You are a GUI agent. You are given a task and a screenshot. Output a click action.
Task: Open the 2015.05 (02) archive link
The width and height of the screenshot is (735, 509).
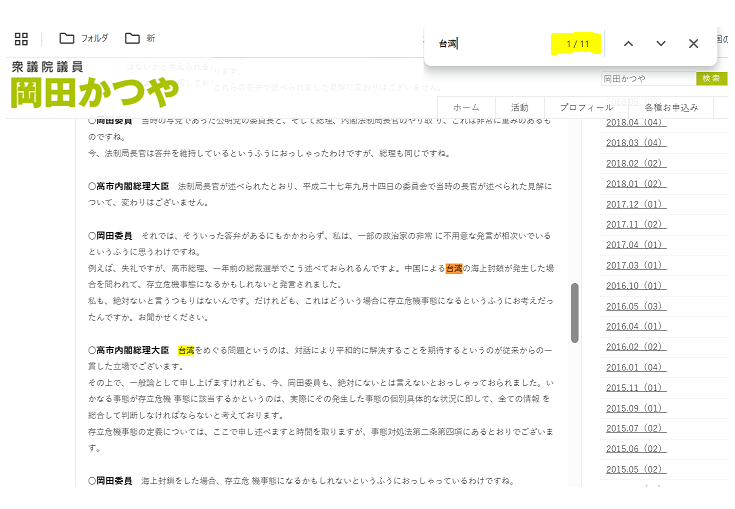tap(635, 469)
